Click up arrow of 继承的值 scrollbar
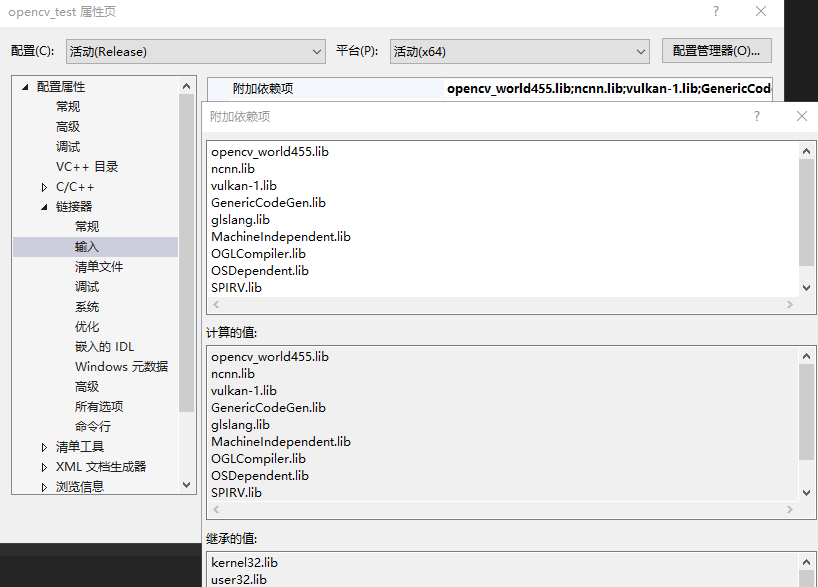Image resolution: width=818 pixels, height=587 pixels. 807,562
